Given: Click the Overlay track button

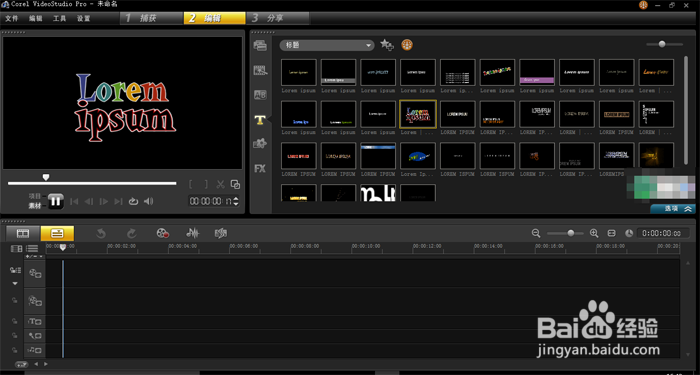Looking at the screenshot, I should [35, 301].
